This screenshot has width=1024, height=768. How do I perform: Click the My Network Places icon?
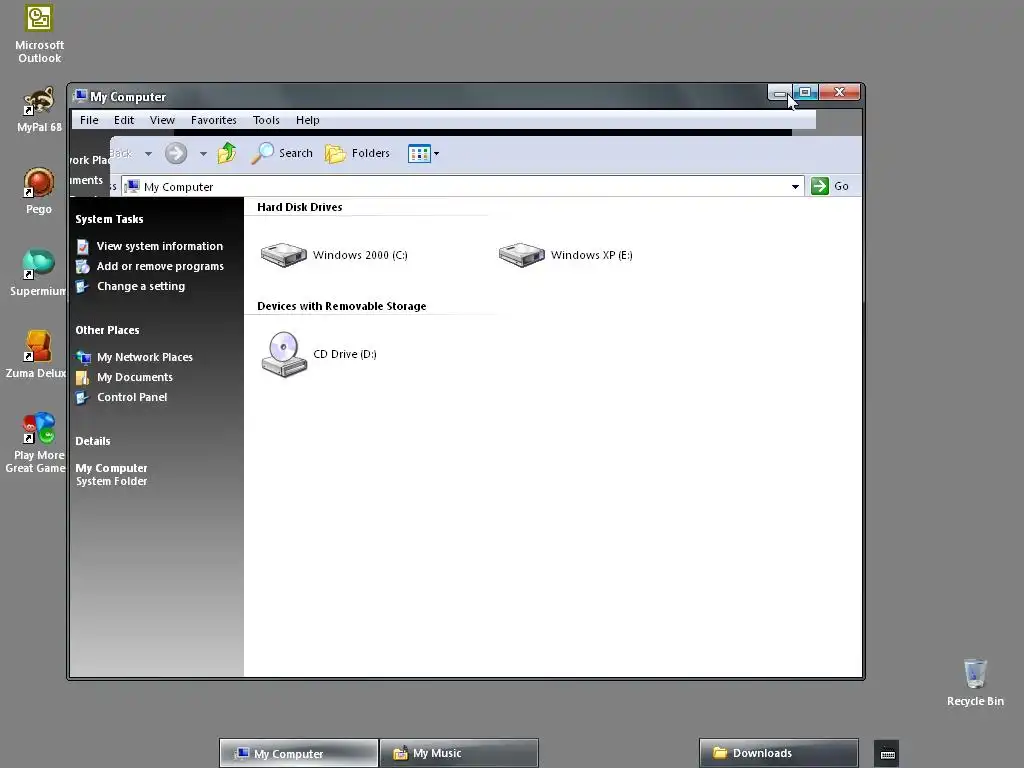pos(83,357)
